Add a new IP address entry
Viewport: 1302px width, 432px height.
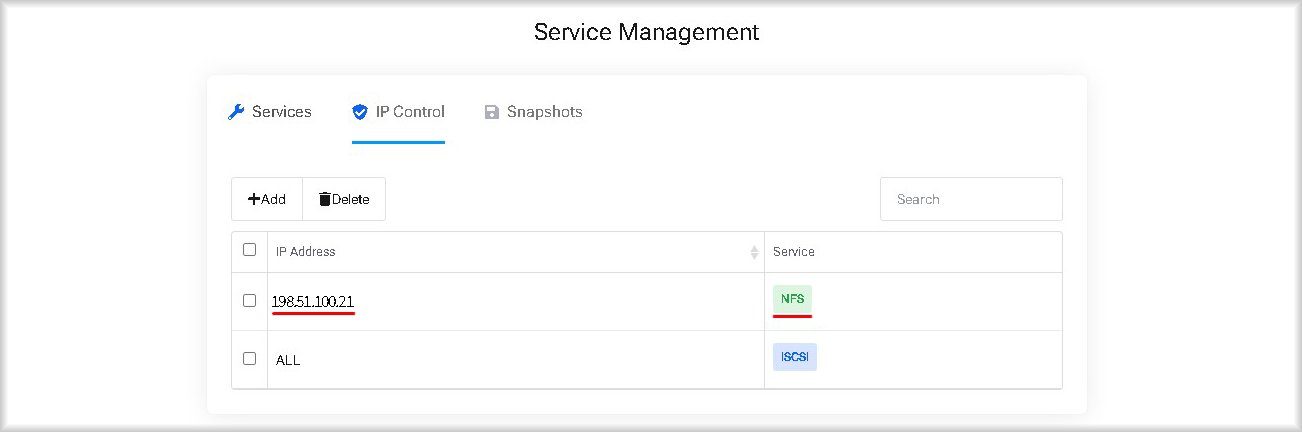tap(267, 199)
